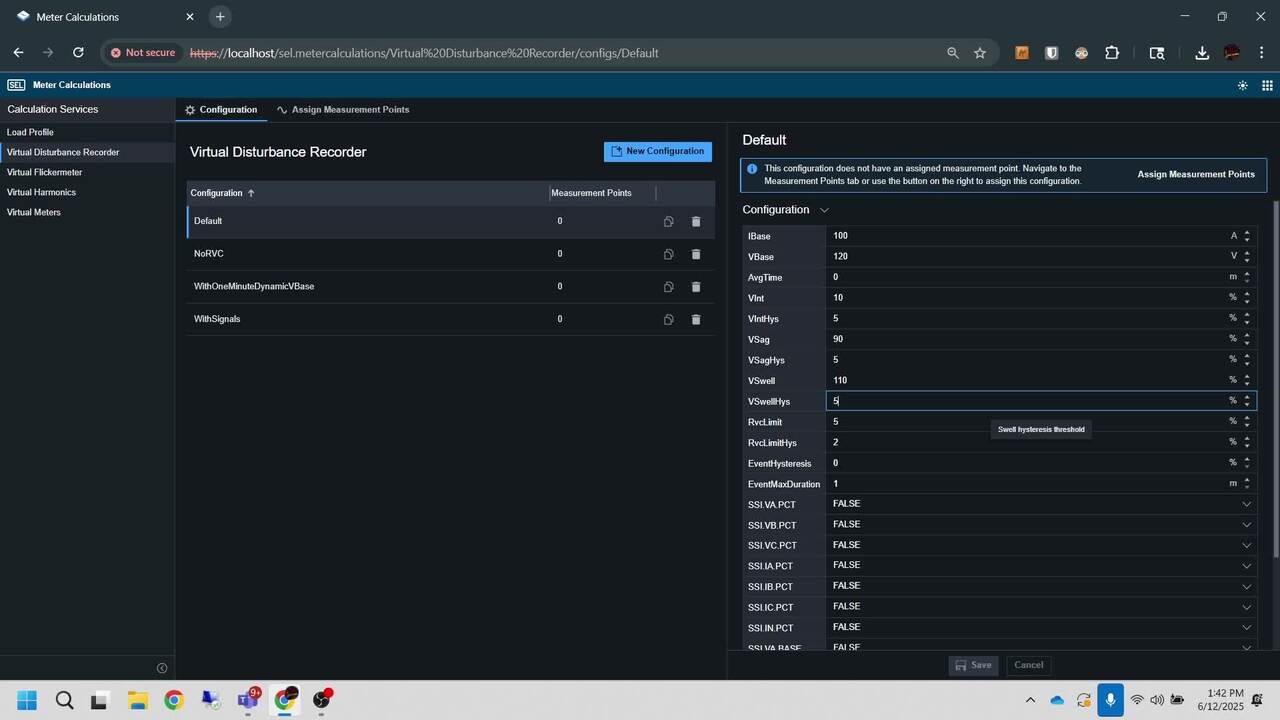Image resolution: width=1280 pixels, height=720 pixels.
Task: Collapse the Configuration section chevron
Action: [824, 210]
